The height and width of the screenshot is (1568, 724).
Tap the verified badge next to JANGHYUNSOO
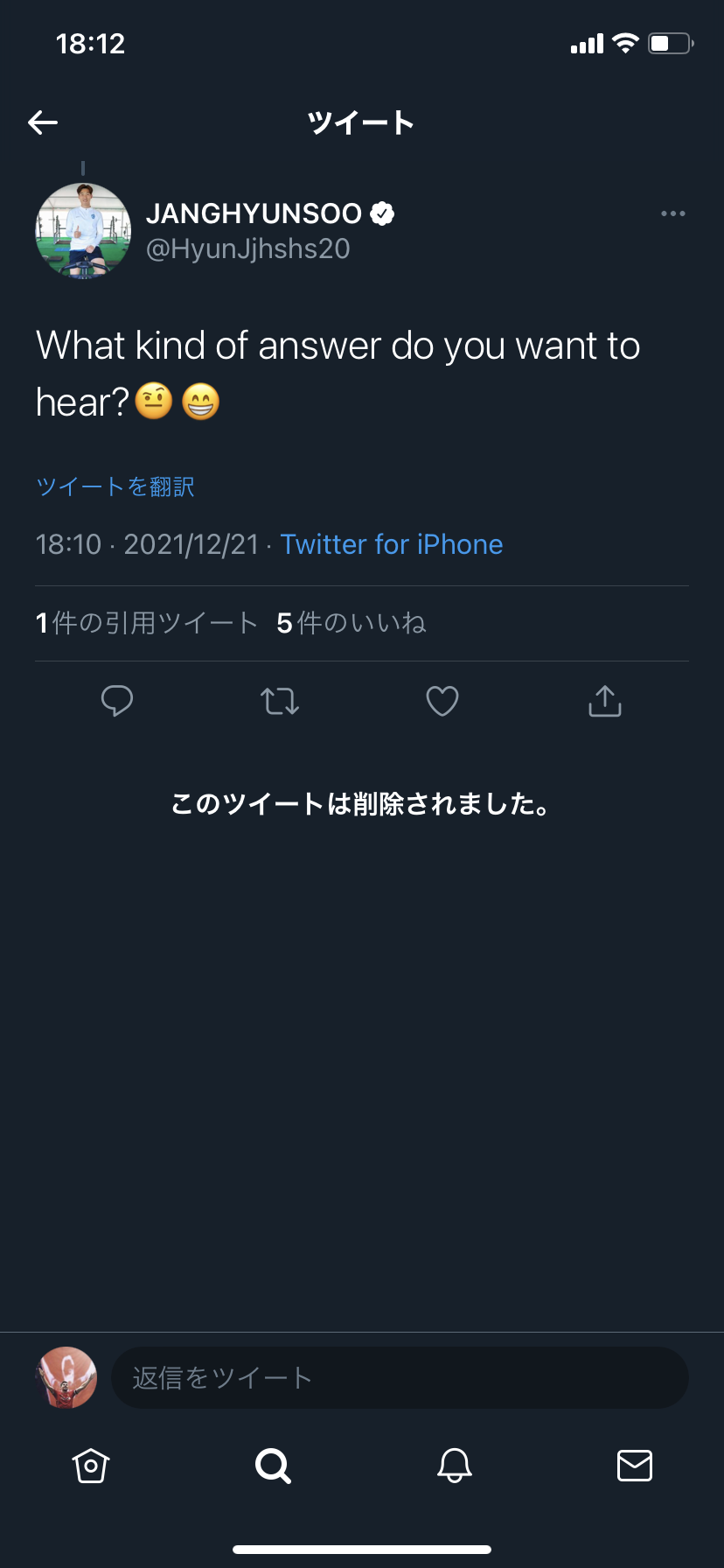coord(382,213)
